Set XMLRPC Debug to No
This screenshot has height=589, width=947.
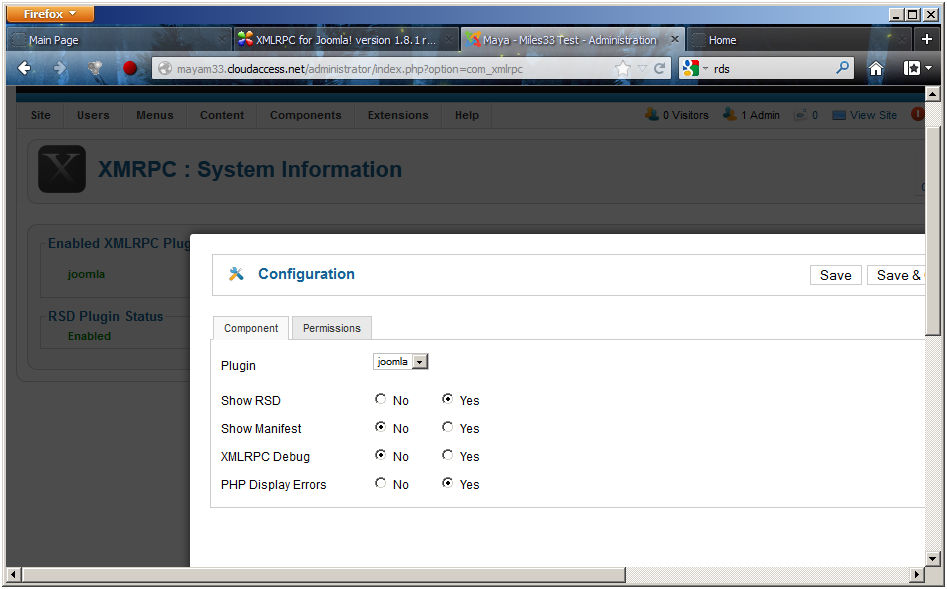point(380,454)
